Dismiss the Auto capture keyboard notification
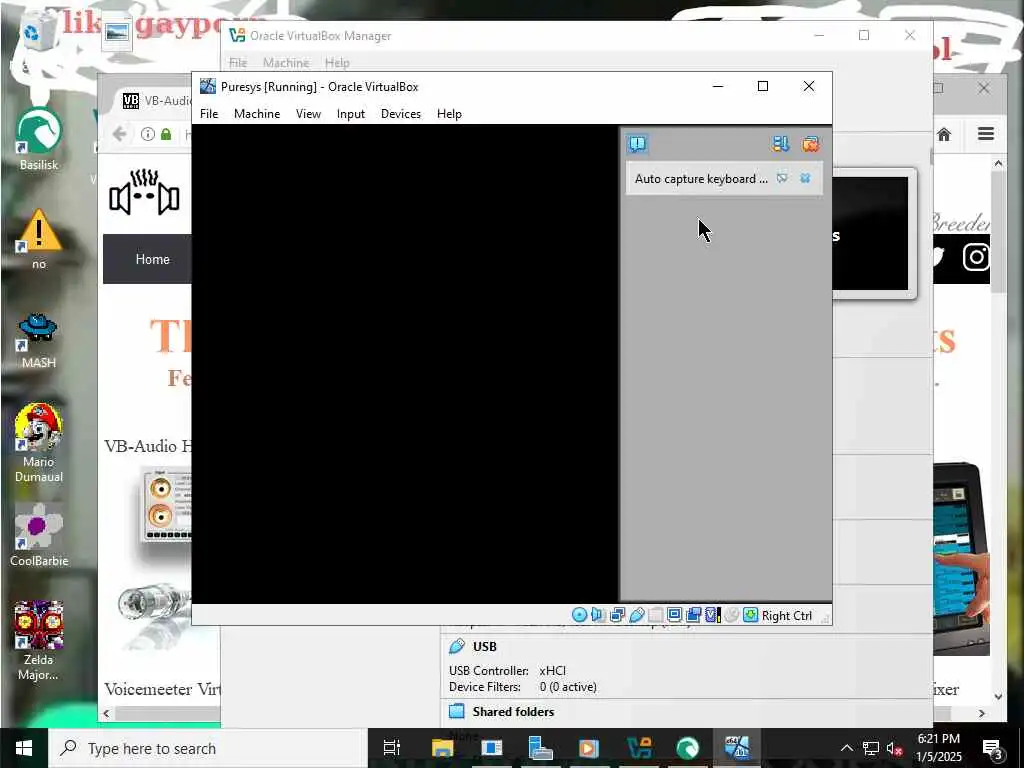Screen dimensions: 1024x768 coord(805,178)
